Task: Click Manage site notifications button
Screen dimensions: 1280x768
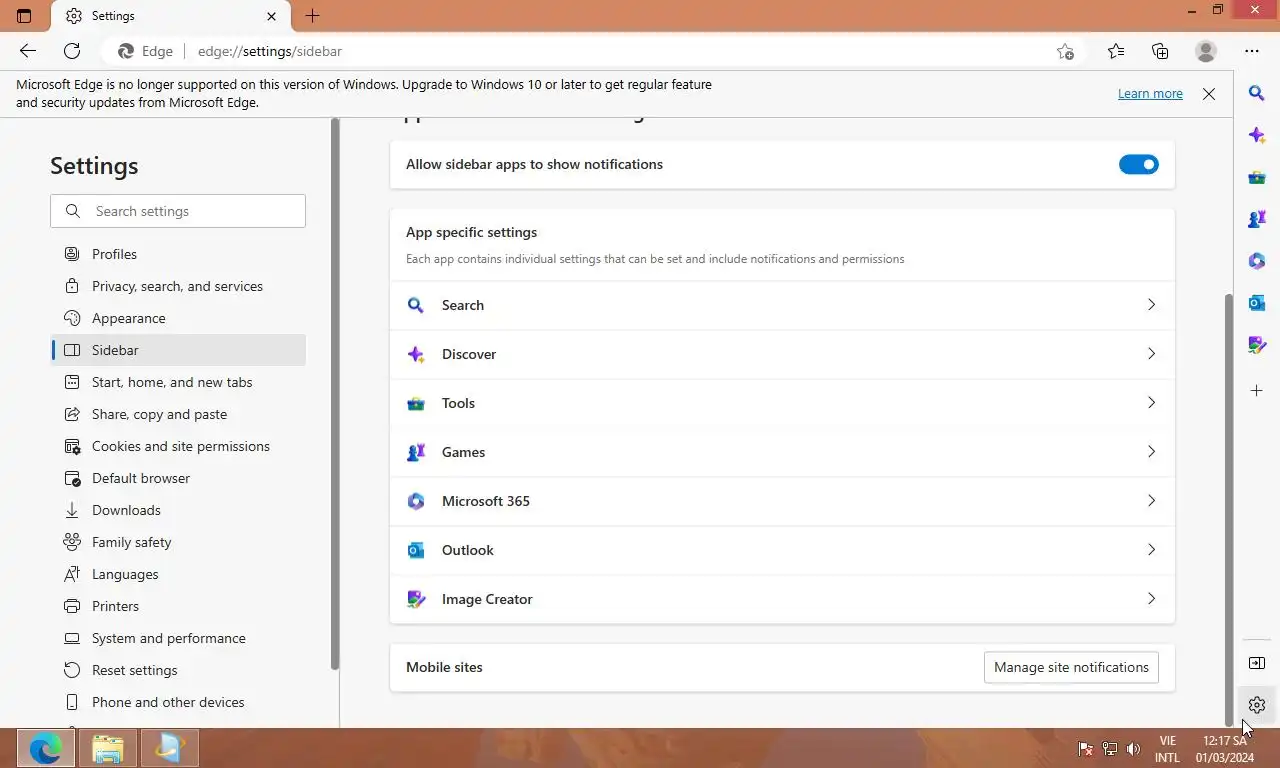Action: pos(1071,667)
